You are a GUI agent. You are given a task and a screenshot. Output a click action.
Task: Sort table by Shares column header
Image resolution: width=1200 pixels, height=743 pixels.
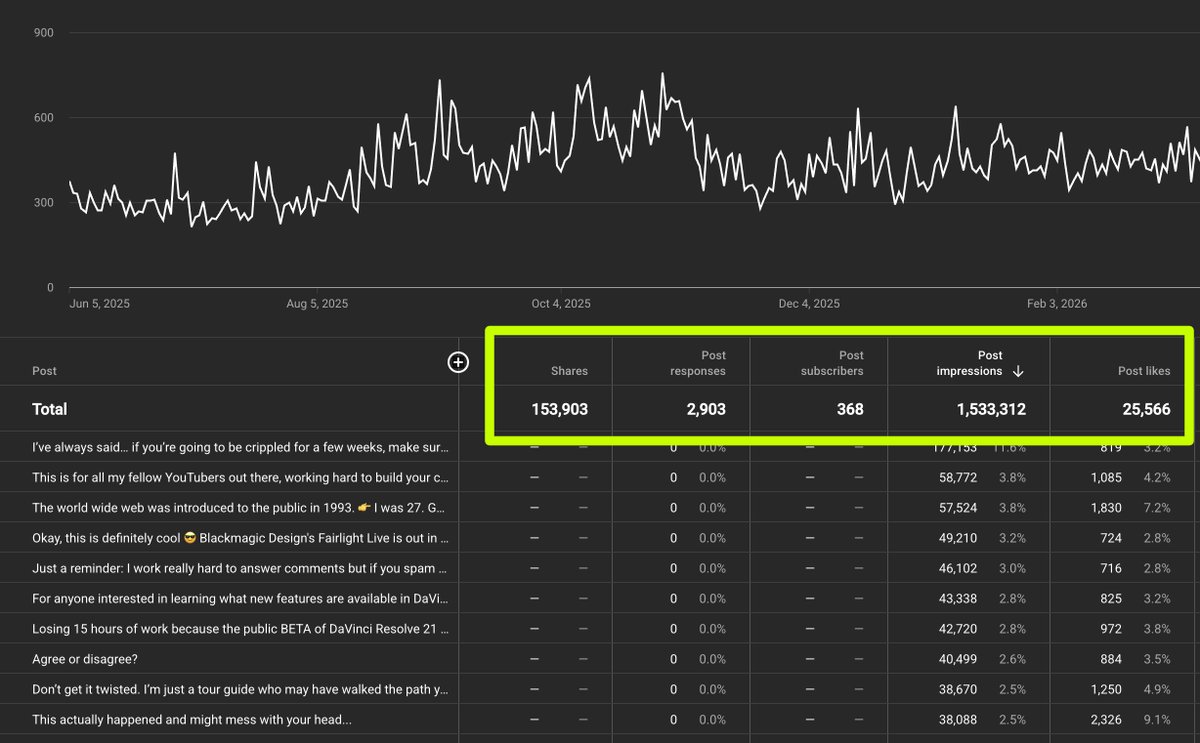click(x=569, y=371)
